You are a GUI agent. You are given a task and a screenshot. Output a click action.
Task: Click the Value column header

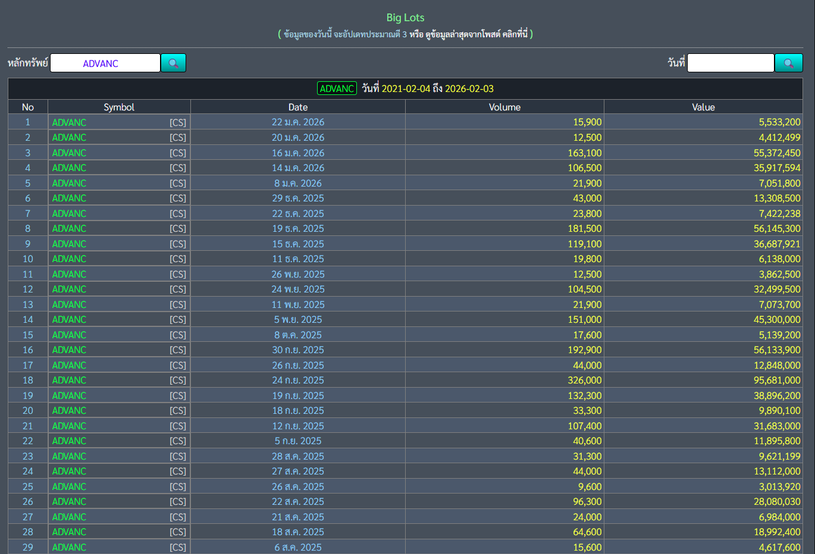click(703, 107)
